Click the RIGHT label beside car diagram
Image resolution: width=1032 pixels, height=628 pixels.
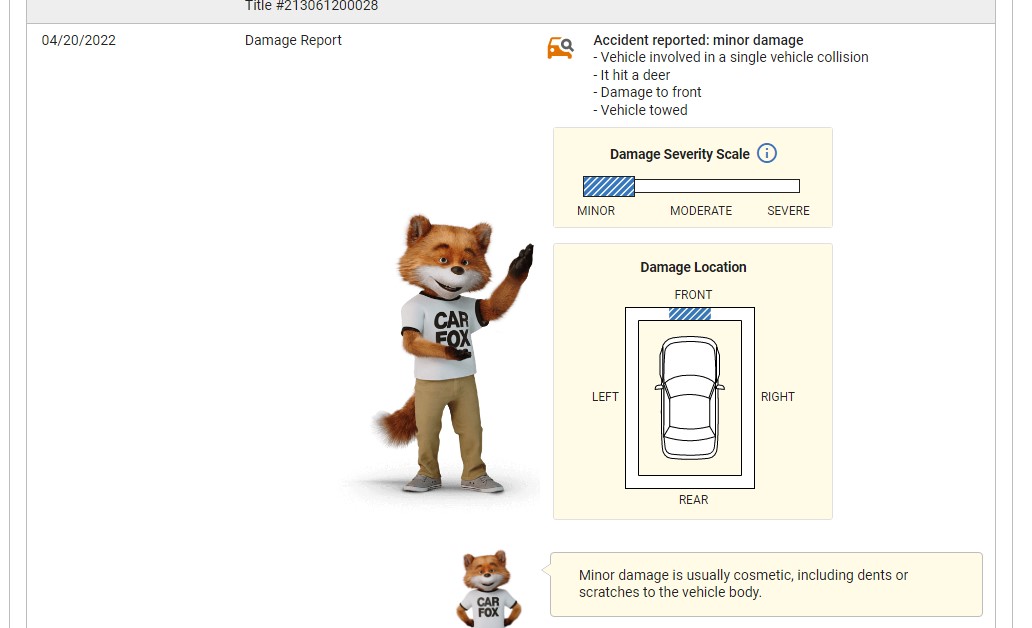pos(777,397)
